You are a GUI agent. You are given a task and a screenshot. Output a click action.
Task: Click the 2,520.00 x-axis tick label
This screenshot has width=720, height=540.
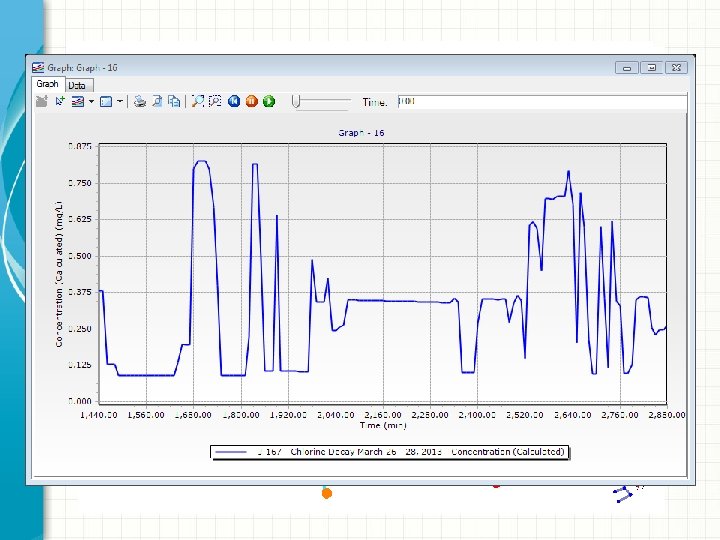[524, 415]
